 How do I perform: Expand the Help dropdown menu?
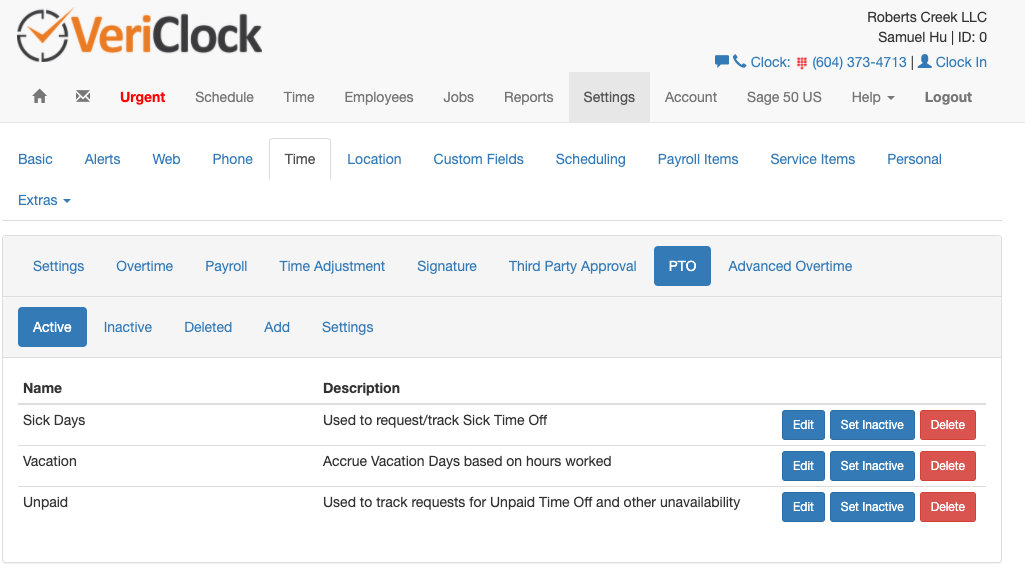[873, 97]
